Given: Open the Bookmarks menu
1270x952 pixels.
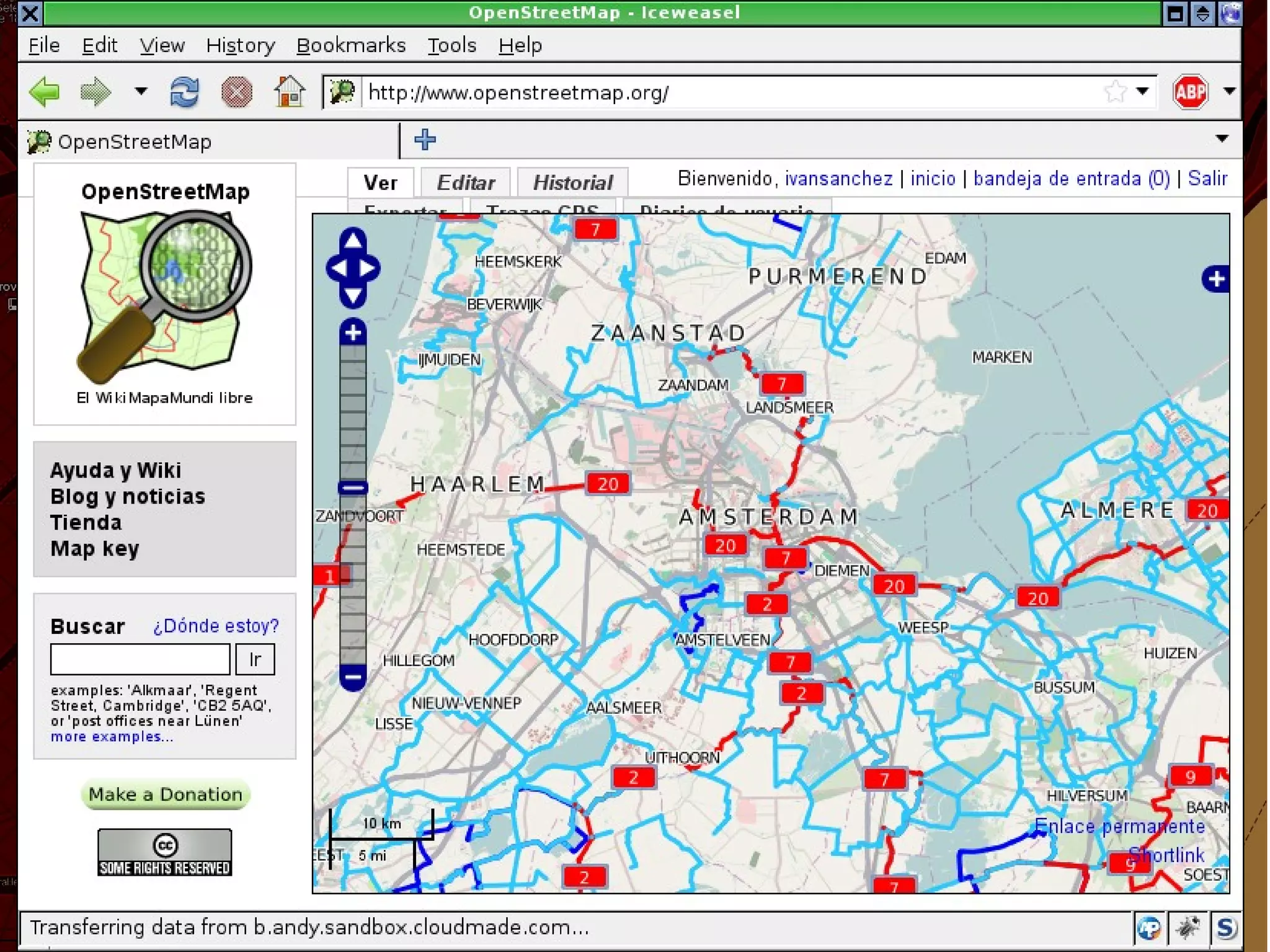Looking at the screenshot, I should [x=350, y=45].
